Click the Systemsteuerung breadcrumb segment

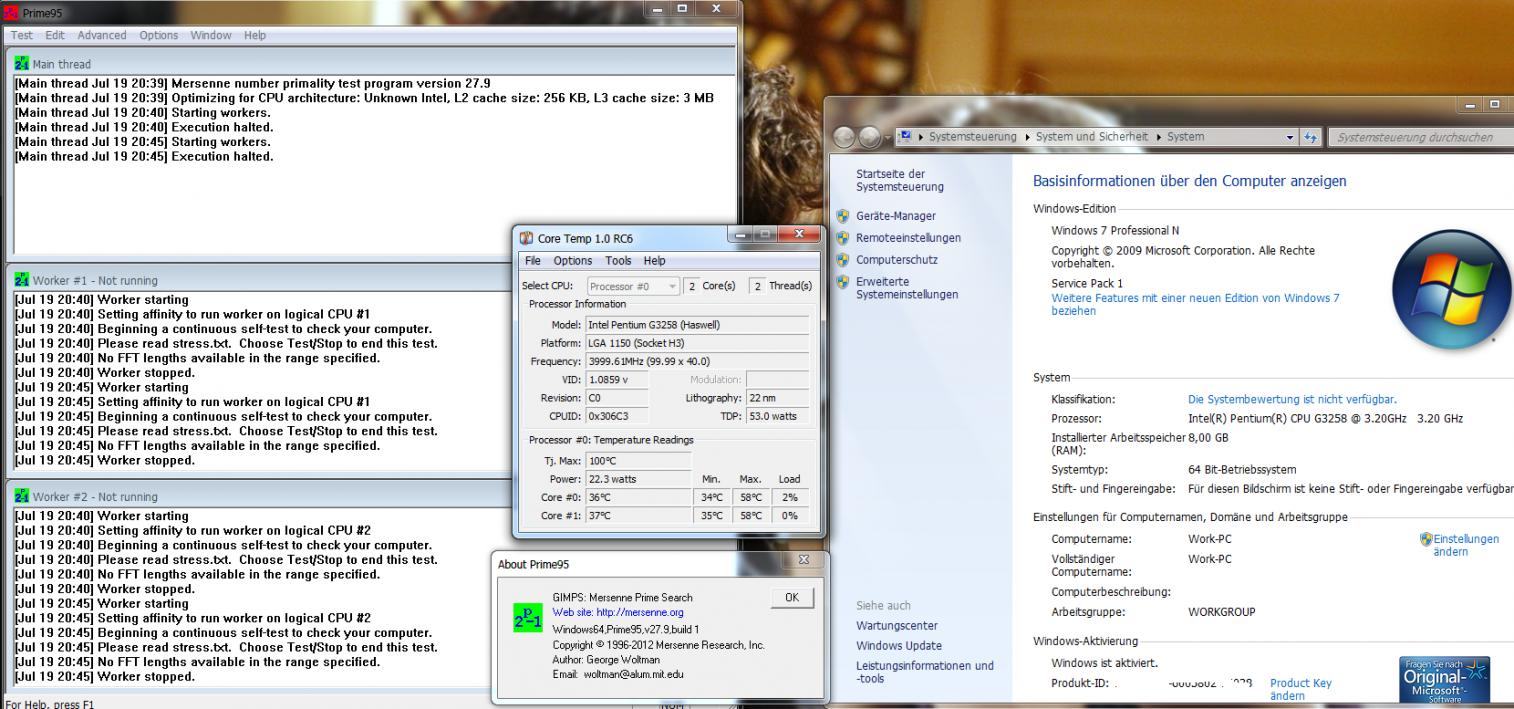coord(972,137)
